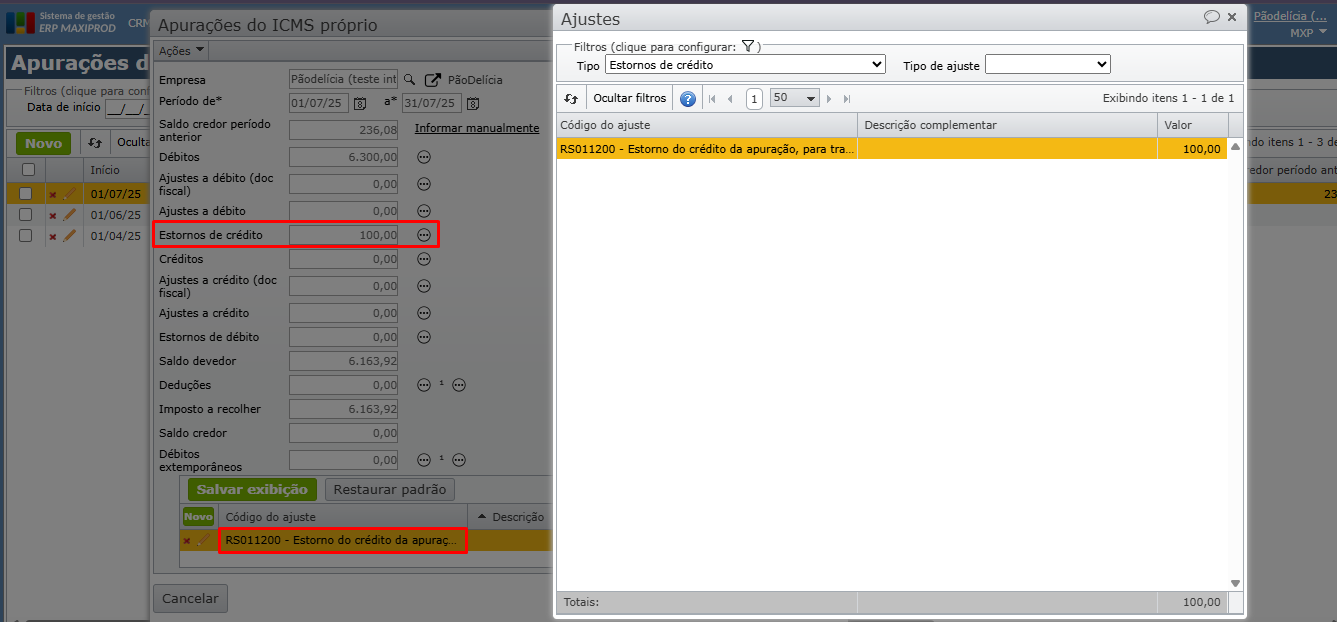Open ellipsis beside Créditos

pos(424,259)
